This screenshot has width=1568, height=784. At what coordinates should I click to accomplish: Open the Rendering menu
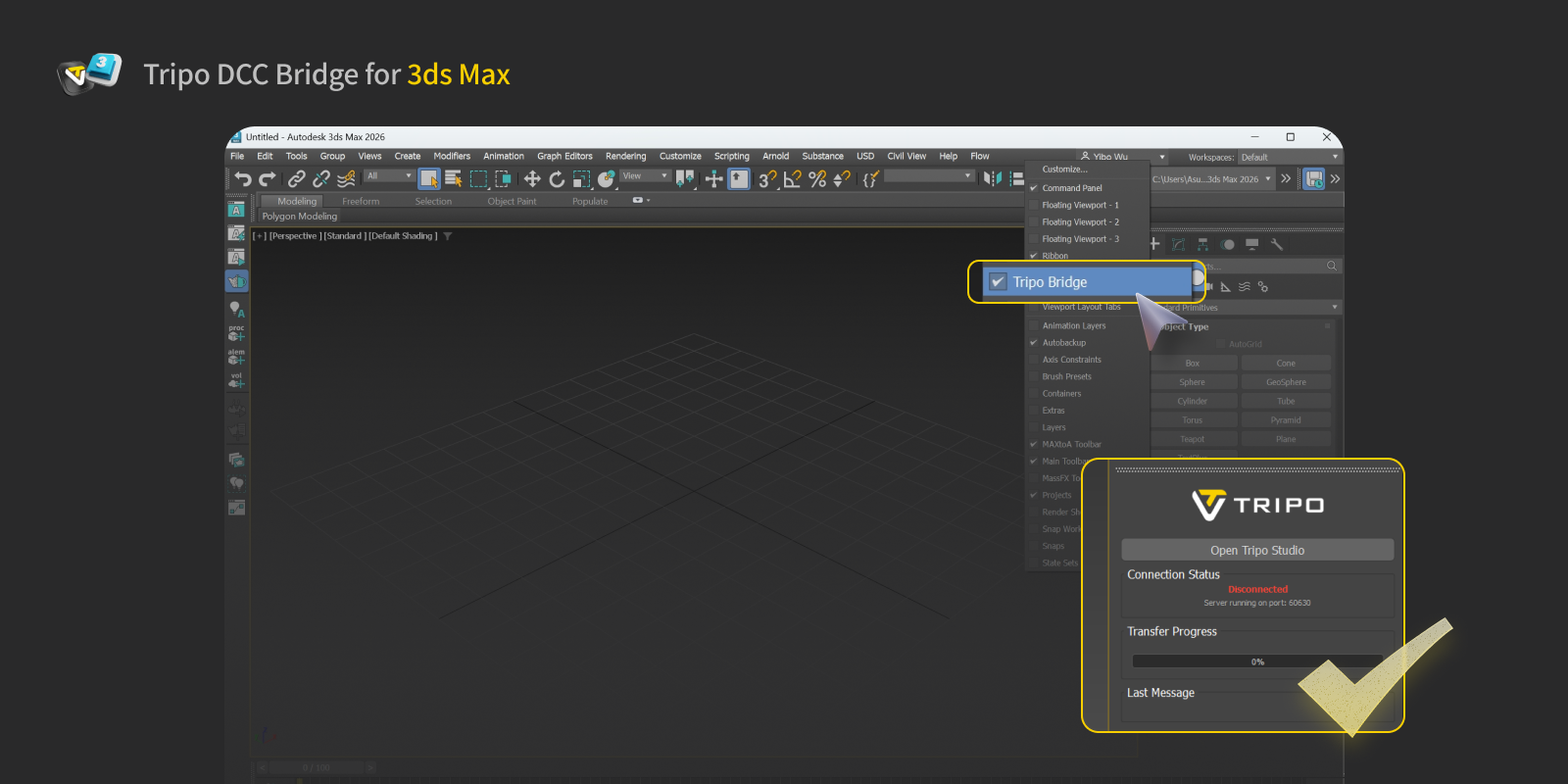click(625, 157)
